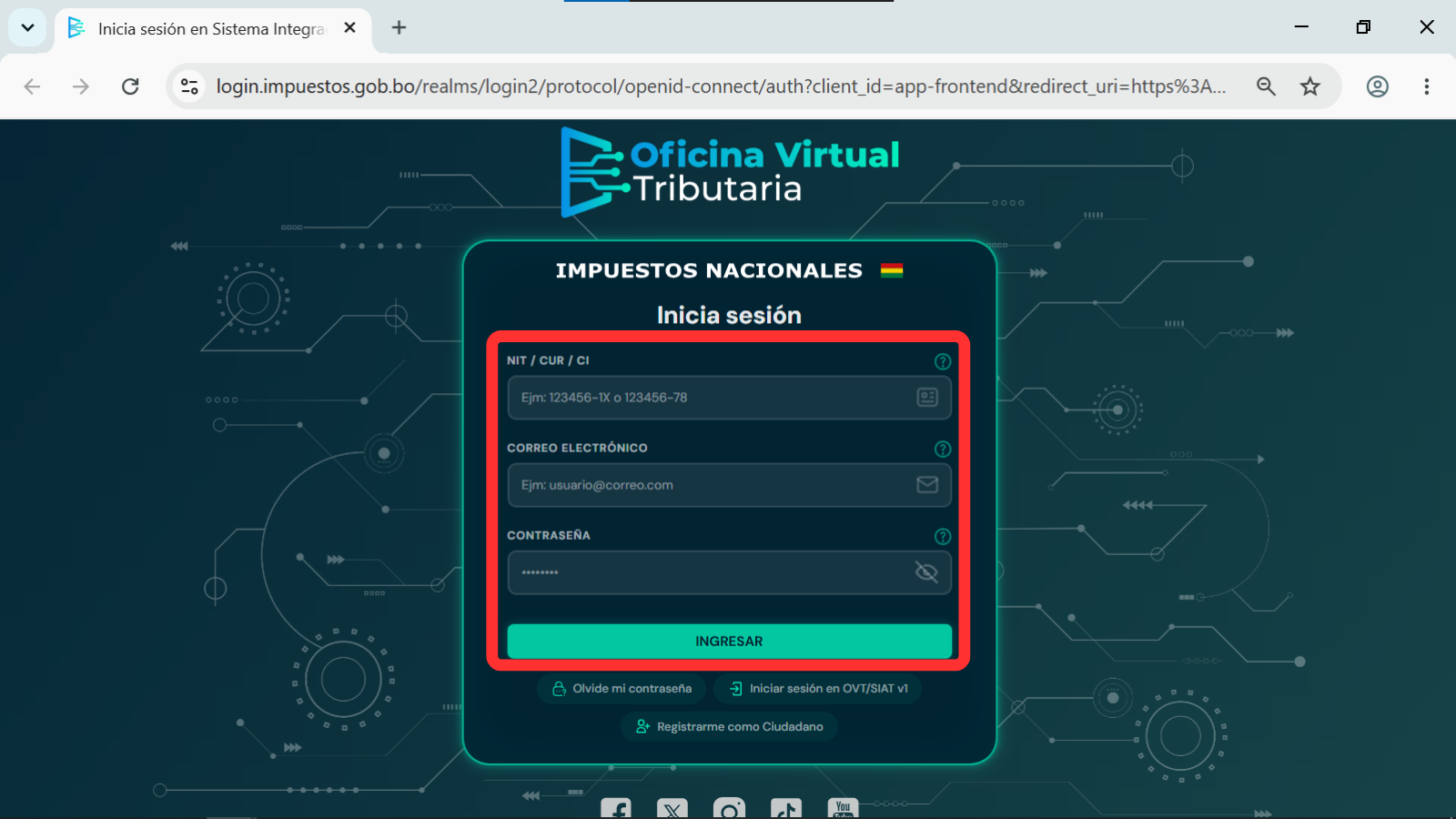Click the Correo Electrónico help icon
1456x819 pixels.
pyautogui.click(x=943, y=449)
